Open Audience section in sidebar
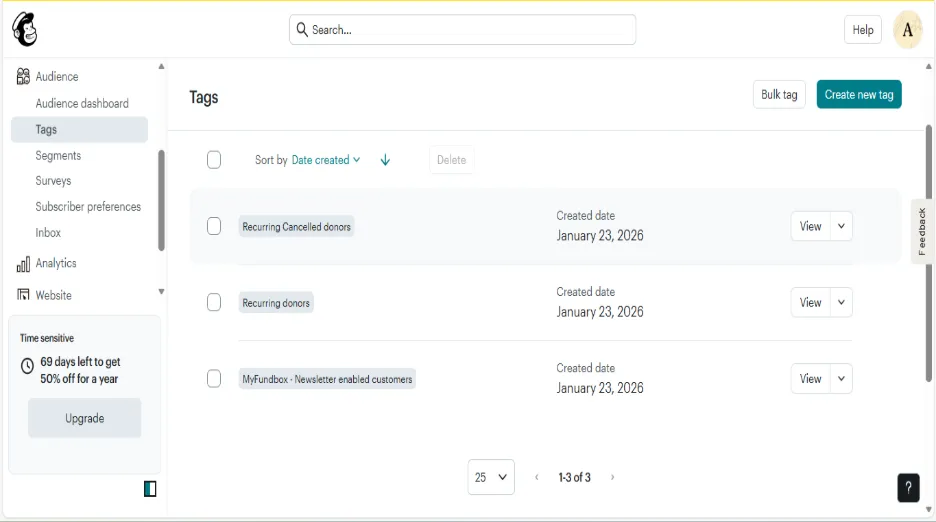The height and width of the screenshot is (522, 936). pyautogui.click(x=57, y=76)
